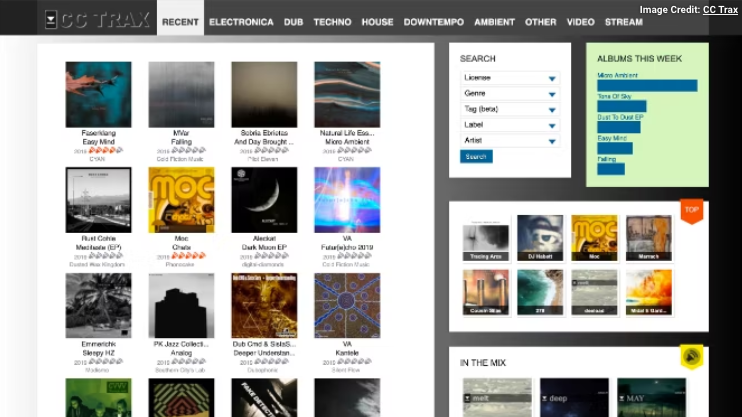The image size is (742, 417).
Task: Click the Dark Moon EP title text
Action: [264, 247]
